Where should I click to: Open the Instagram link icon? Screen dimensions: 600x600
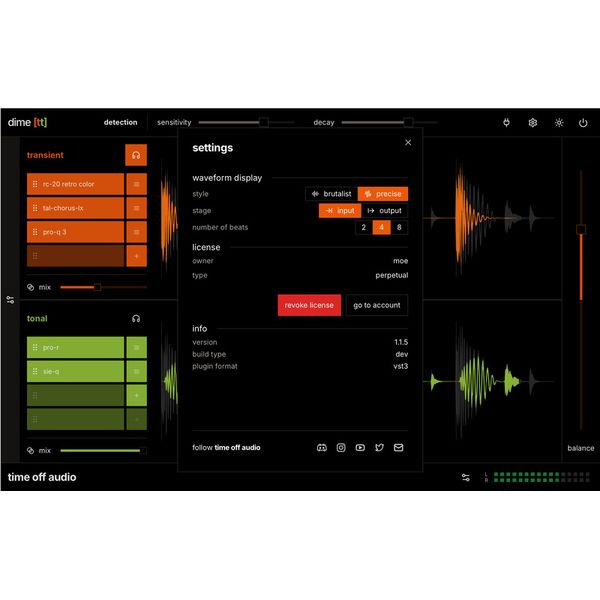pos(341,448)
